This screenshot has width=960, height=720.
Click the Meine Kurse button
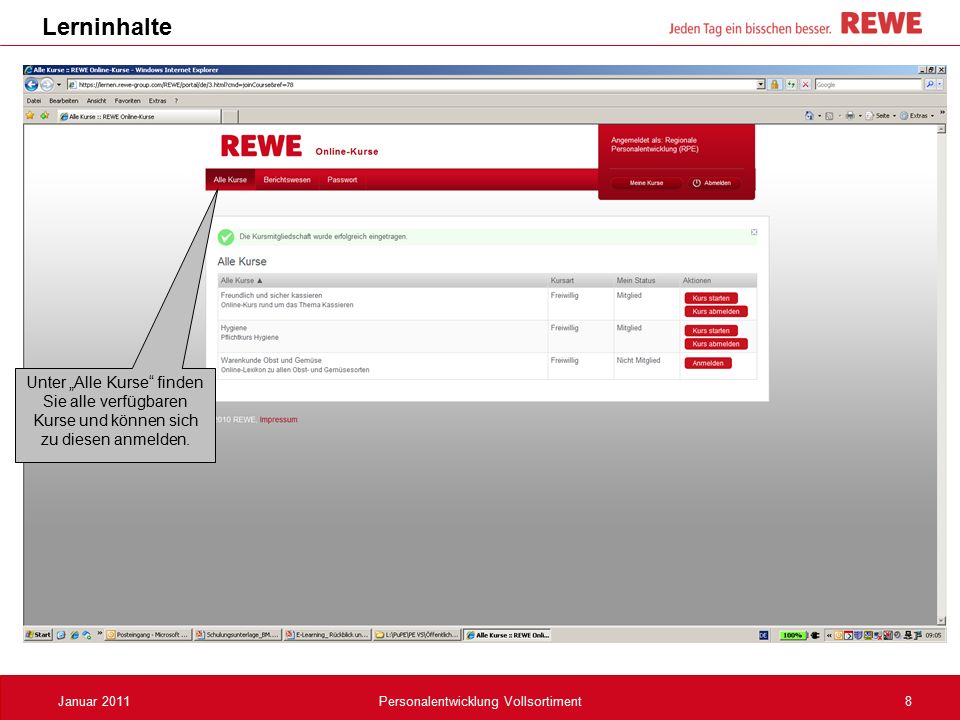[646, 183]
